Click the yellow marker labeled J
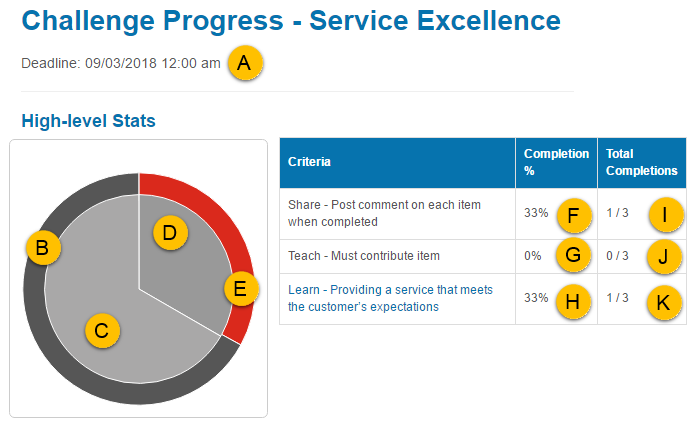The width and height of the screenshot is (694, 427). pos(664,256)
